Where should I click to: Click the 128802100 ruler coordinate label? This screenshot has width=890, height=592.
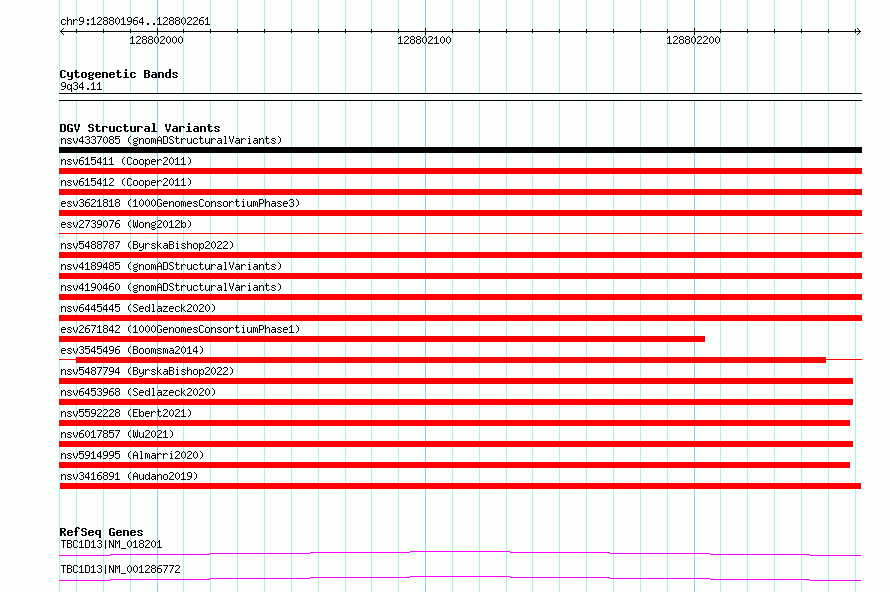click(424, 40)
